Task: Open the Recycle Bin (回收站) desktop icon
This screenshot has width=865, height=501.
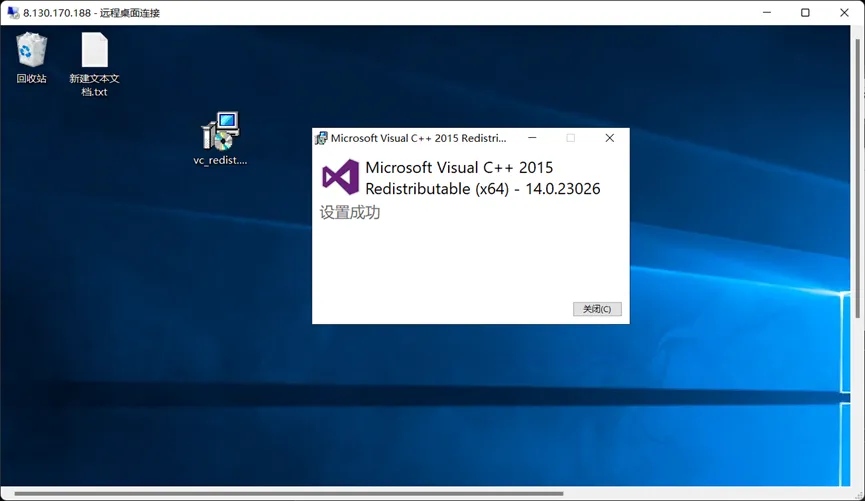Action: point(31,57)
